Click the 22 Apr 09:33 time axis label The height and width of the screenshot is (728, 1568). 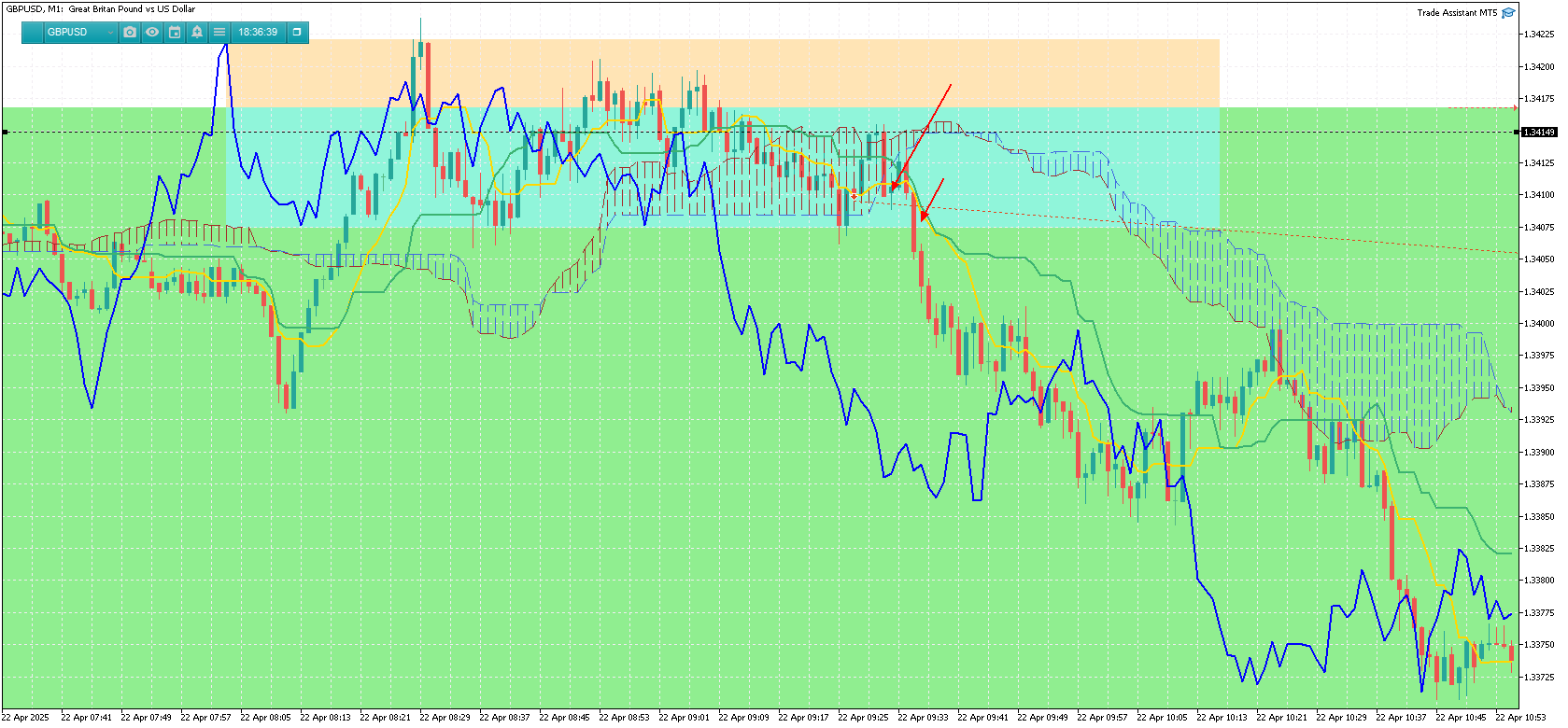click(922, 718)
